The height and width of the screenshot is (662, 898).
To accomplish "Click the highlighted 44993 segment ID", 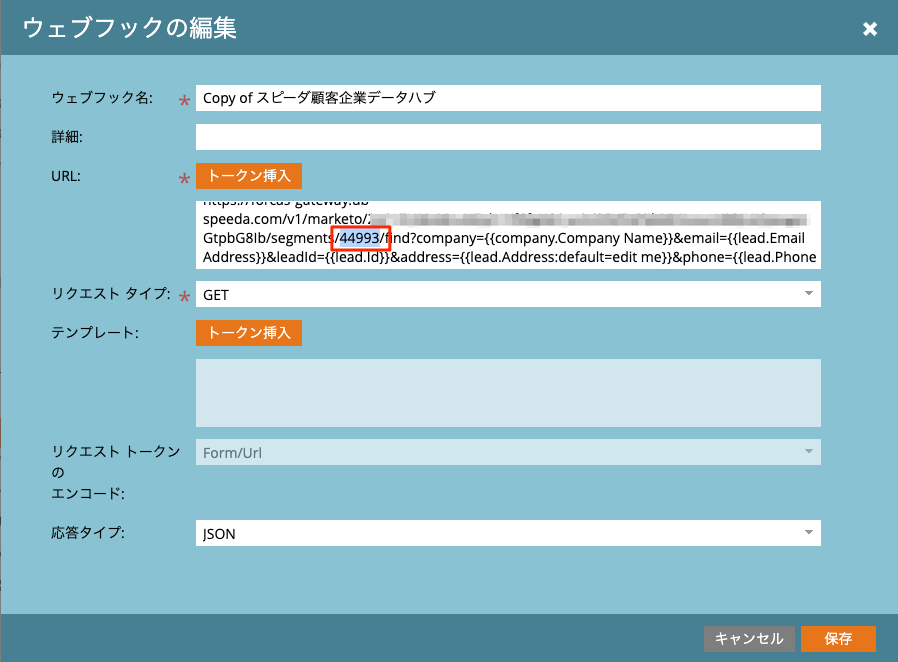I will click(360, 238).
